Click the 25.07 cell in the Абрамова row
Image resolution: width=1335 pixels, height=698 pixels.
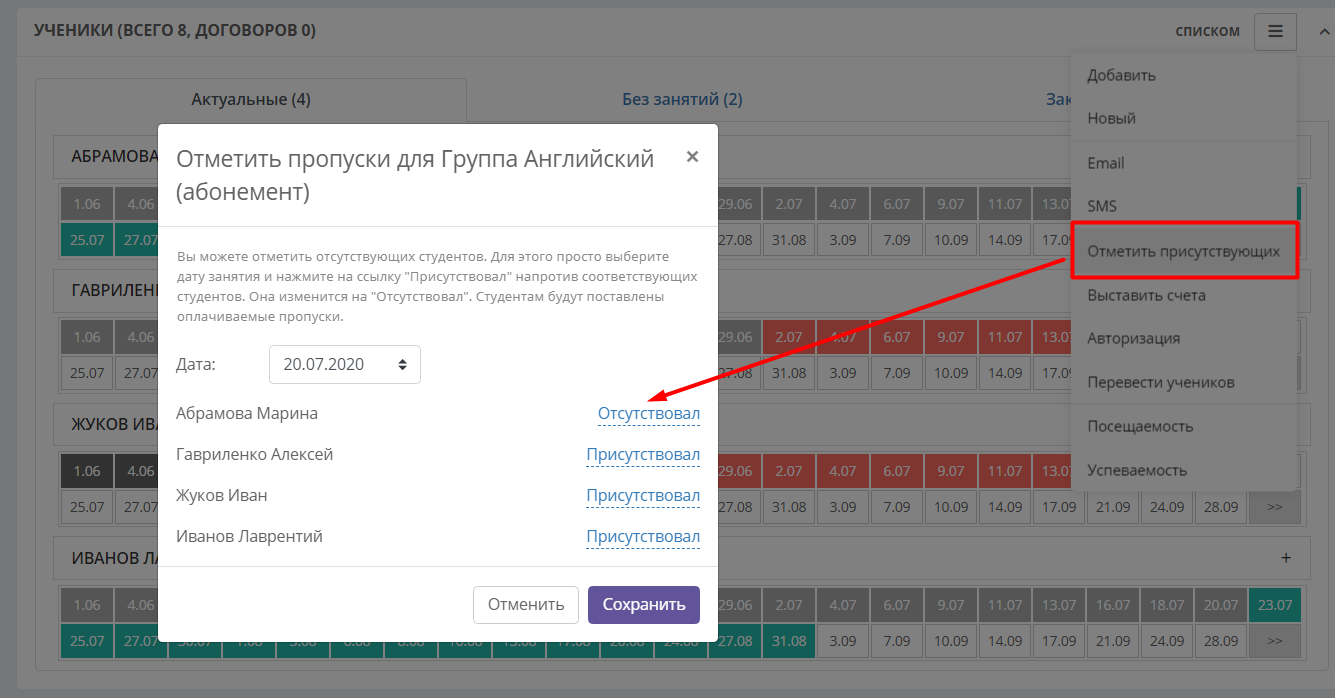(x=87, y=240)
